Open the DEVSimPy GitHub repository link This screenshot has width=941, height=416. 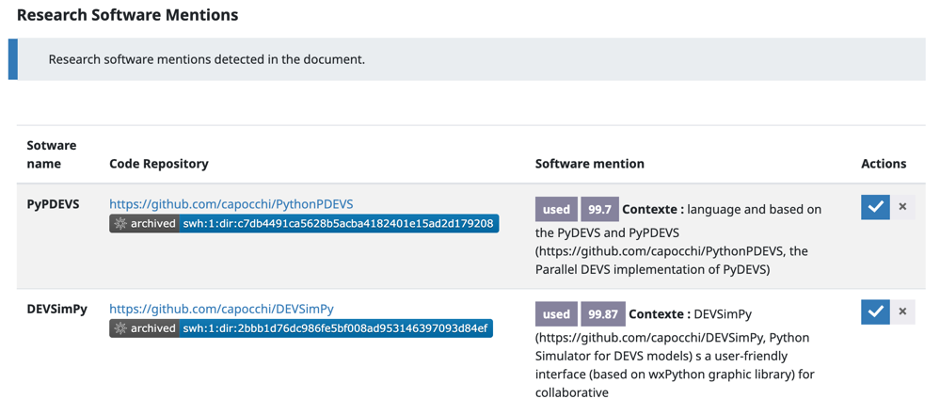221,309
